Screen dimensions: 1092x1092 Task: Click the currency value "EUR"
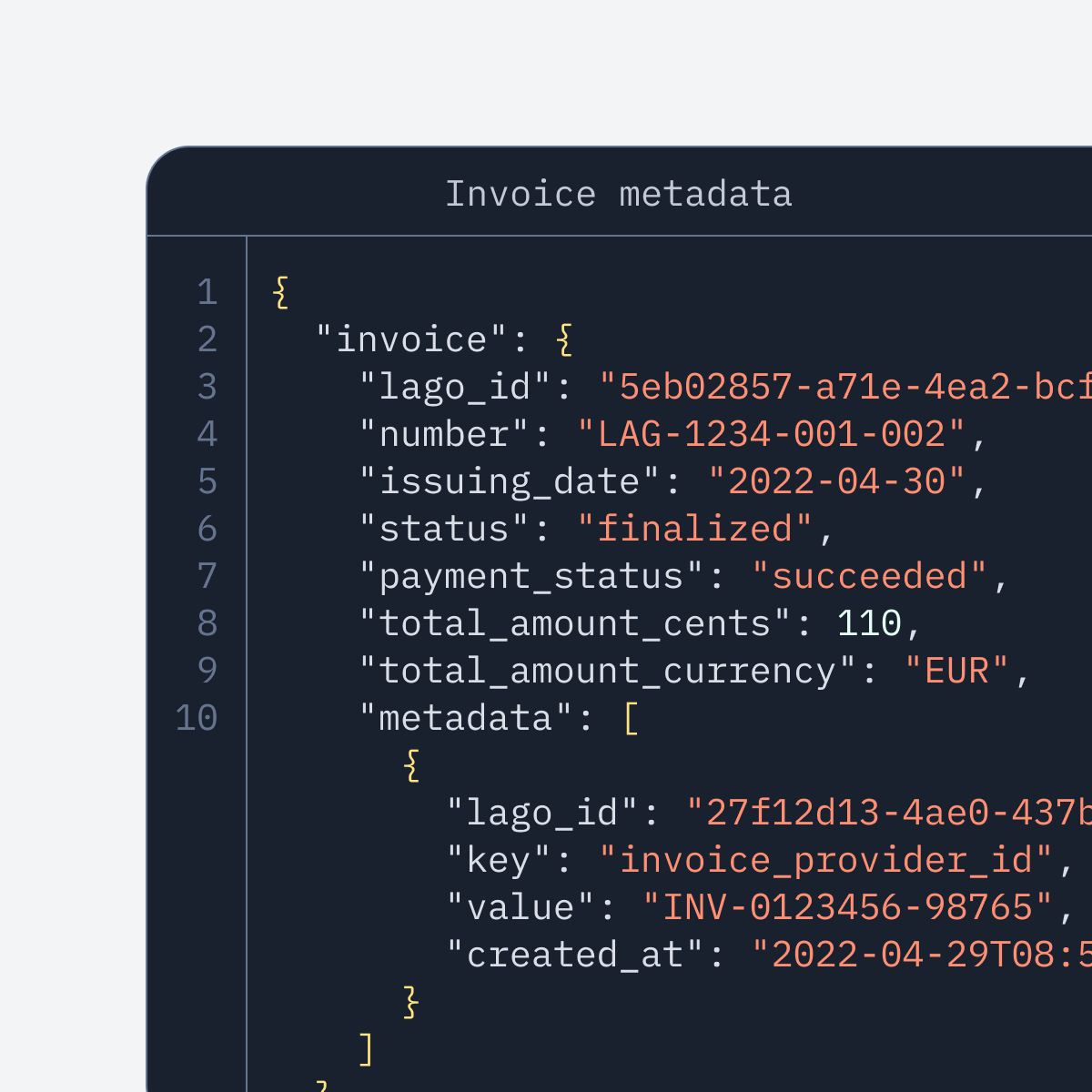tap(957, 671)
